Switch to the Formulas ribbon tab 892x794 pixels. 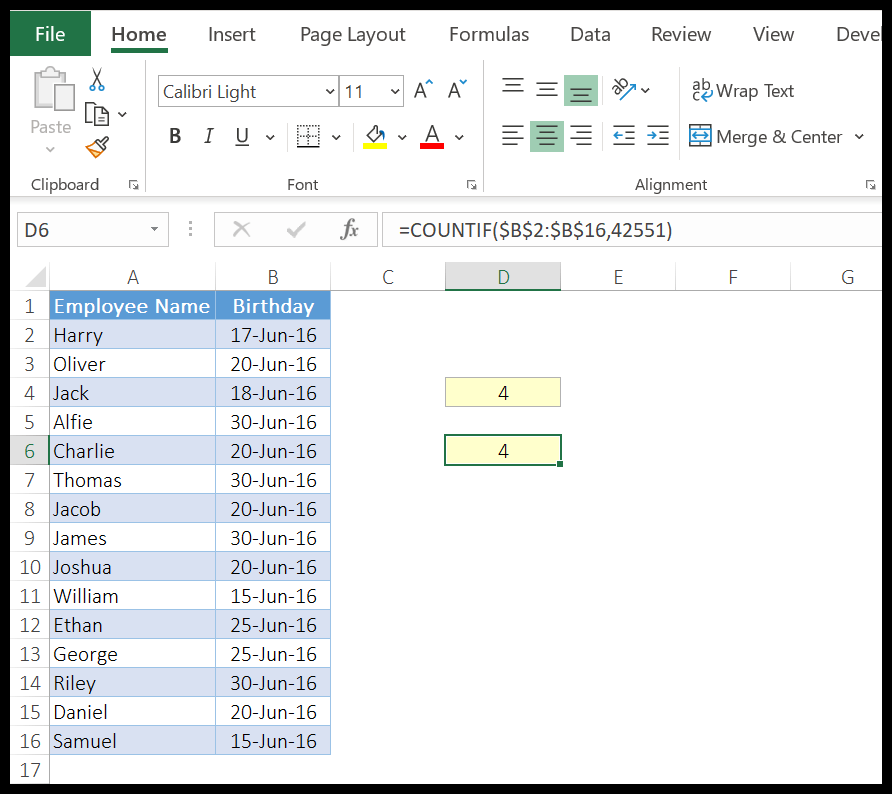[x=489, y=34]
